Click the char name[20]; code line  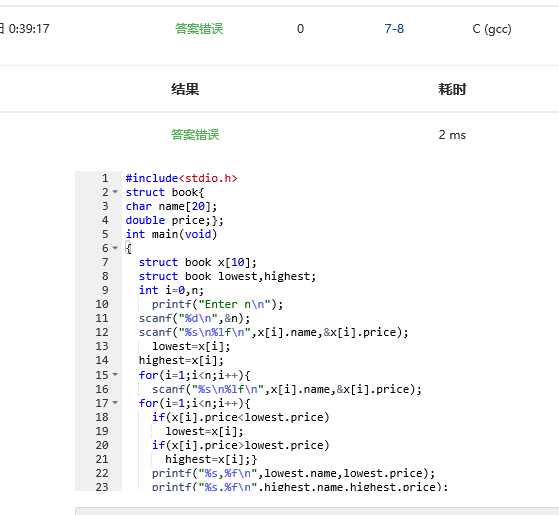(x=171, y=206)
